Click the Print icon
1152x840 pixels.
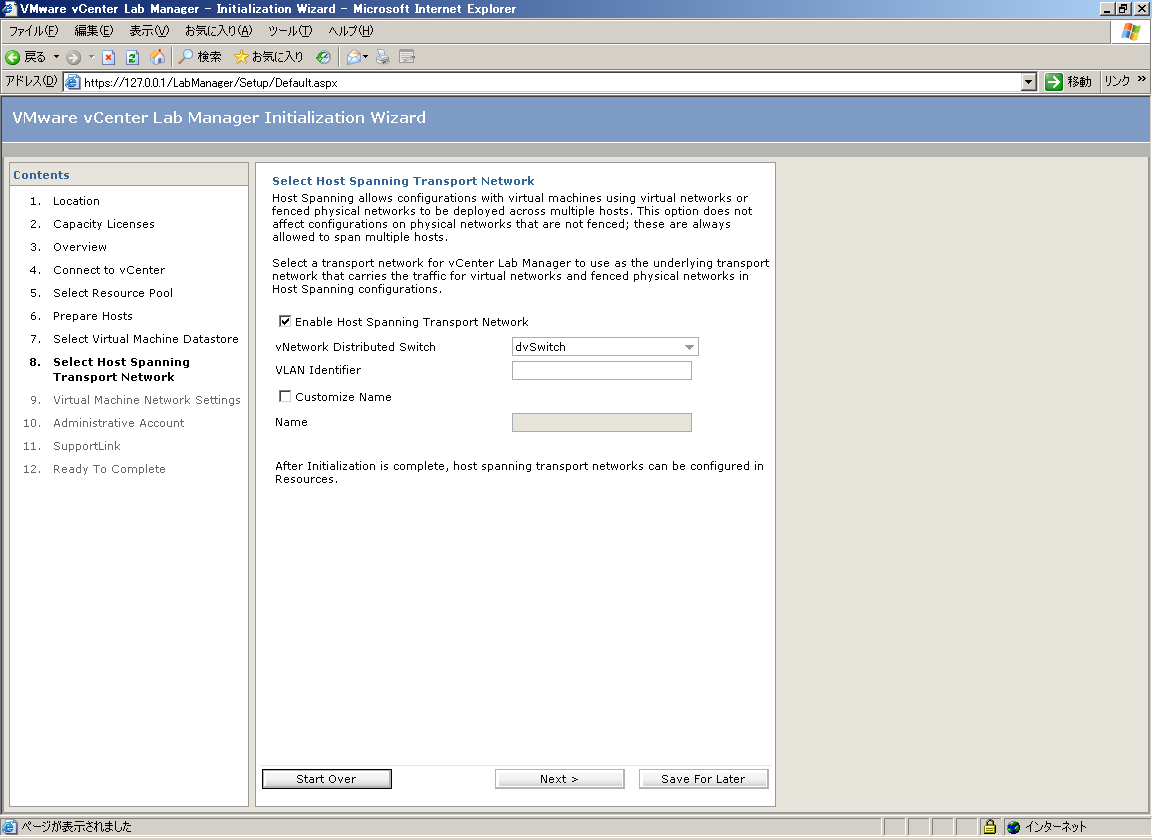[383, 57]
